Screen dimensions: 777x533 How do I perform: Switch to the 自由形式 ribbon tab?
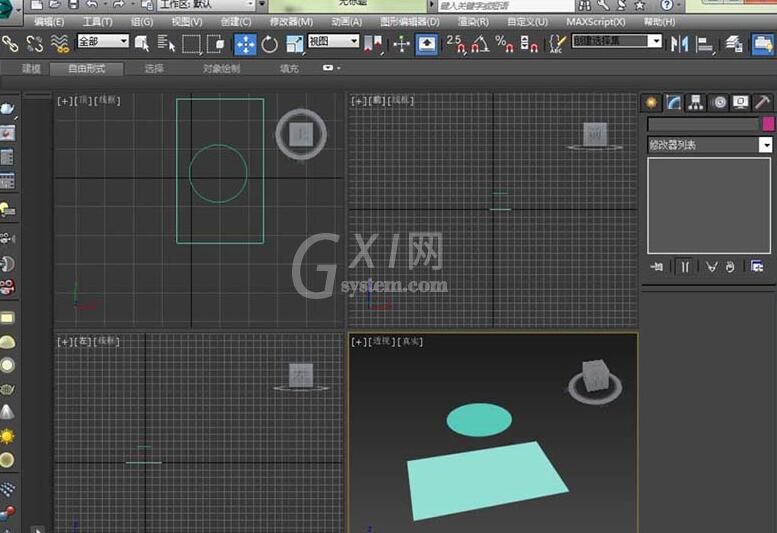coord(87,68)
